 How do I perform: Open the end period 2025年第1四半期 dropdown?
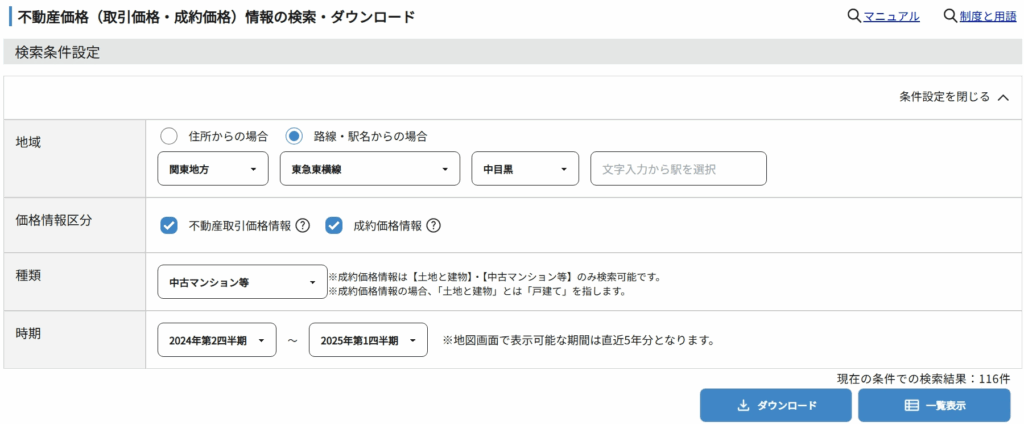(368, 340)
